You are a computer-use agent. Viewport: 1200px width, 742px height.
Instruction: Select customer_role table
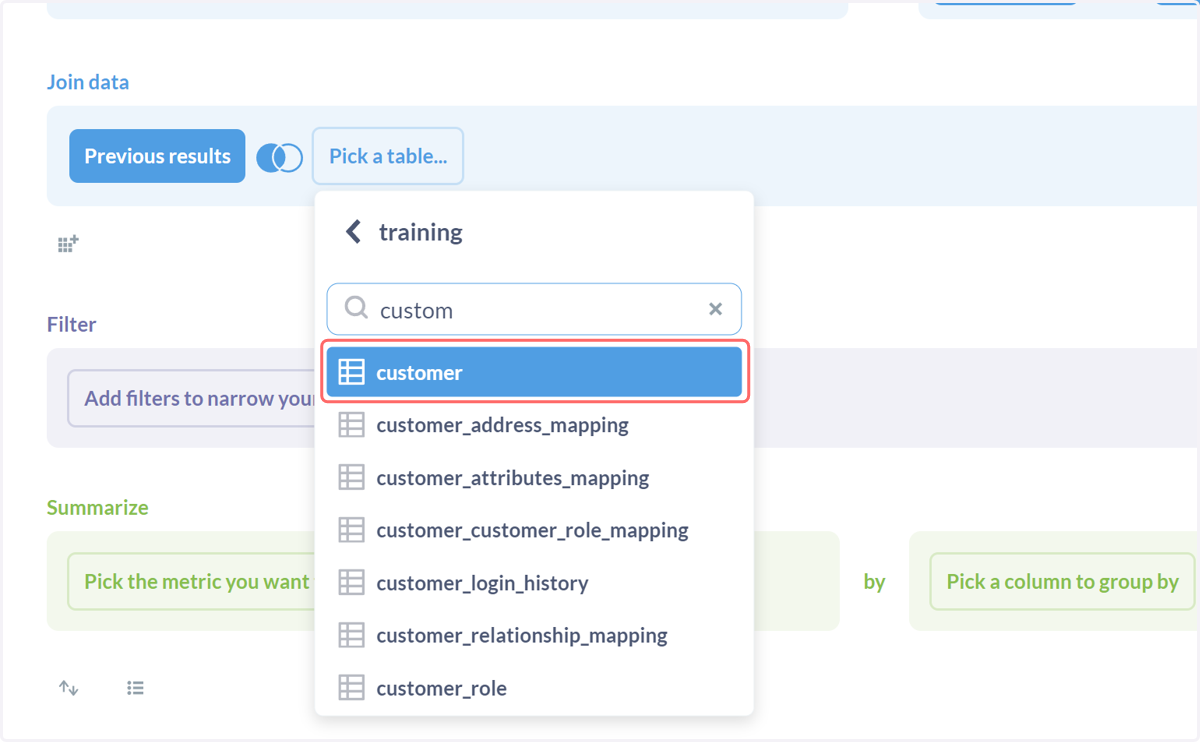tap(534, 688)
